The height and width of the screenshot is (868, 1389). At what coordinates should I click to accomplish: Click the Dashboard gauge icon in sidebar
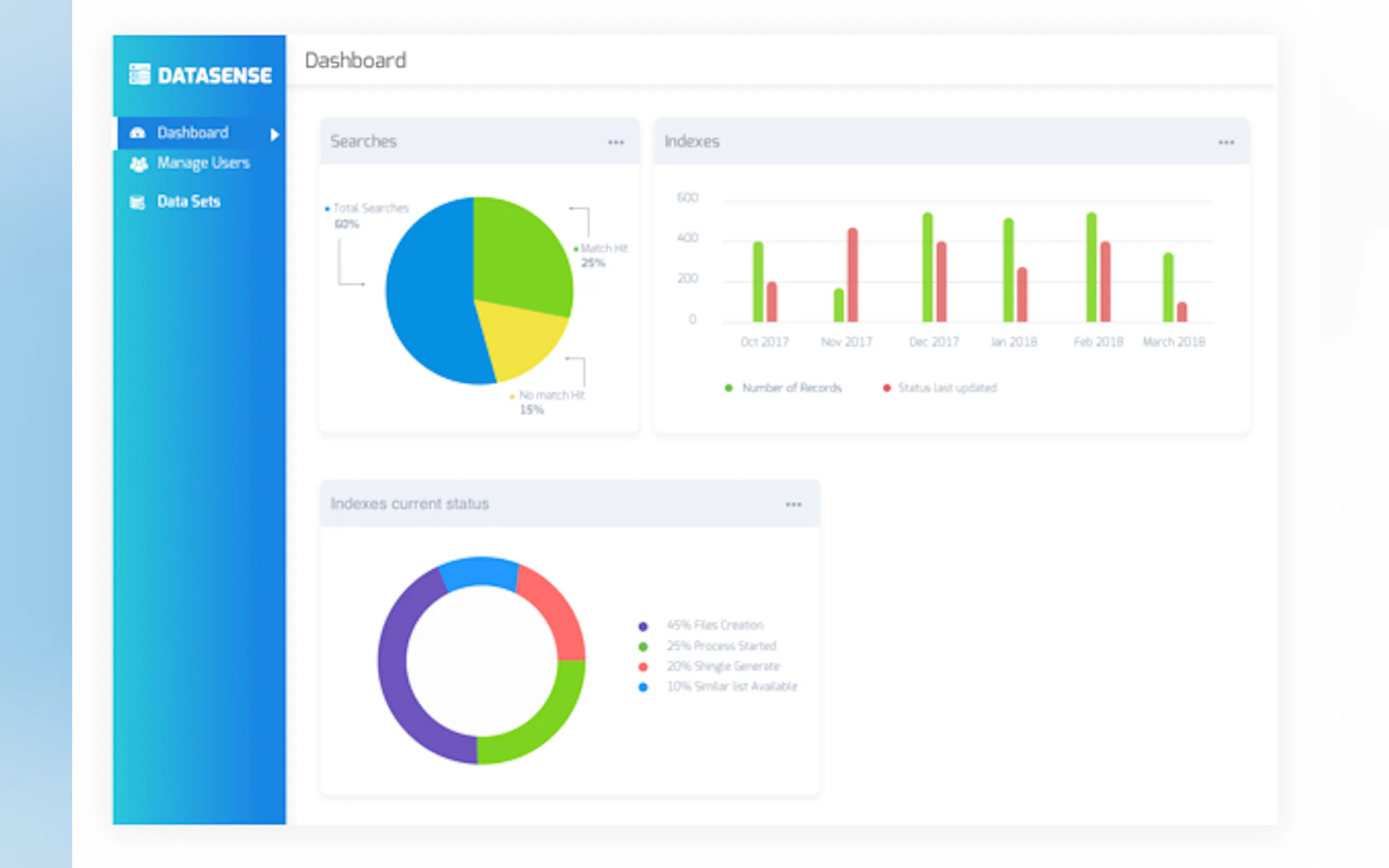coord(137,133)
